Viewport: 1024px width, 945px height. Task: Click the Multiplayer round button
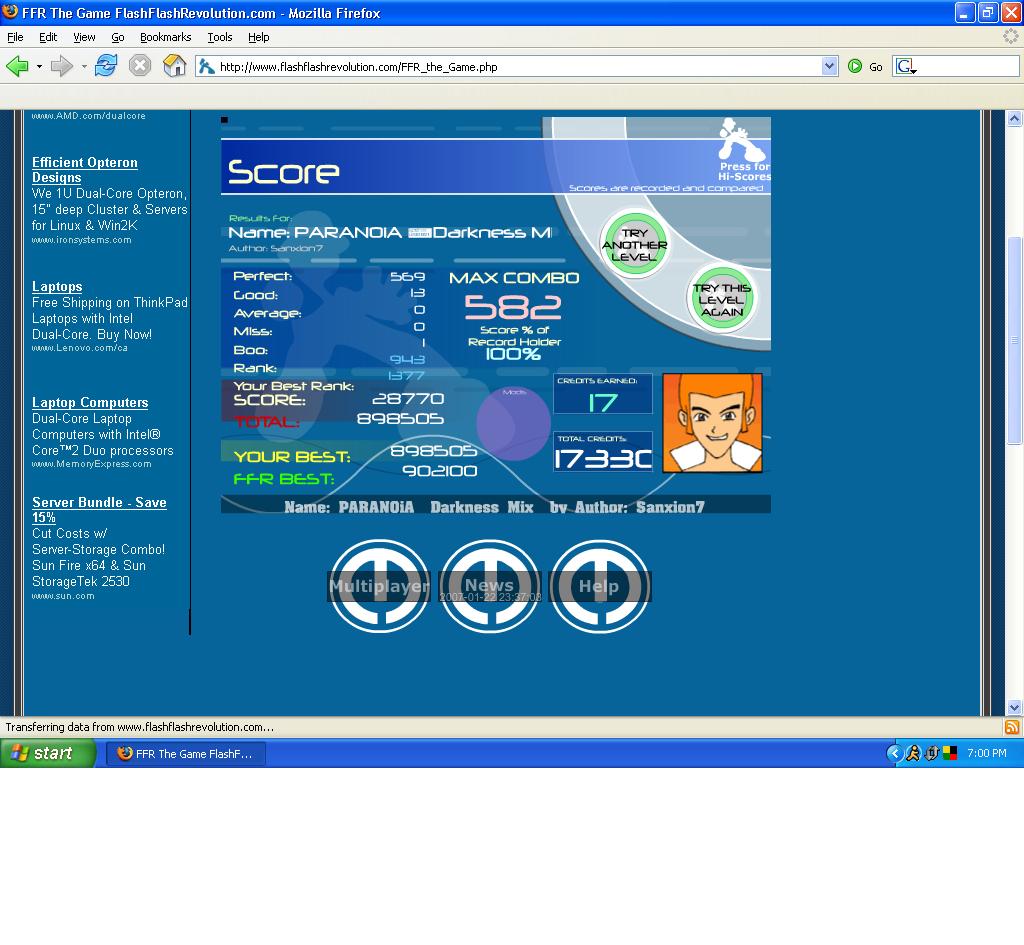tap(379, 586)
